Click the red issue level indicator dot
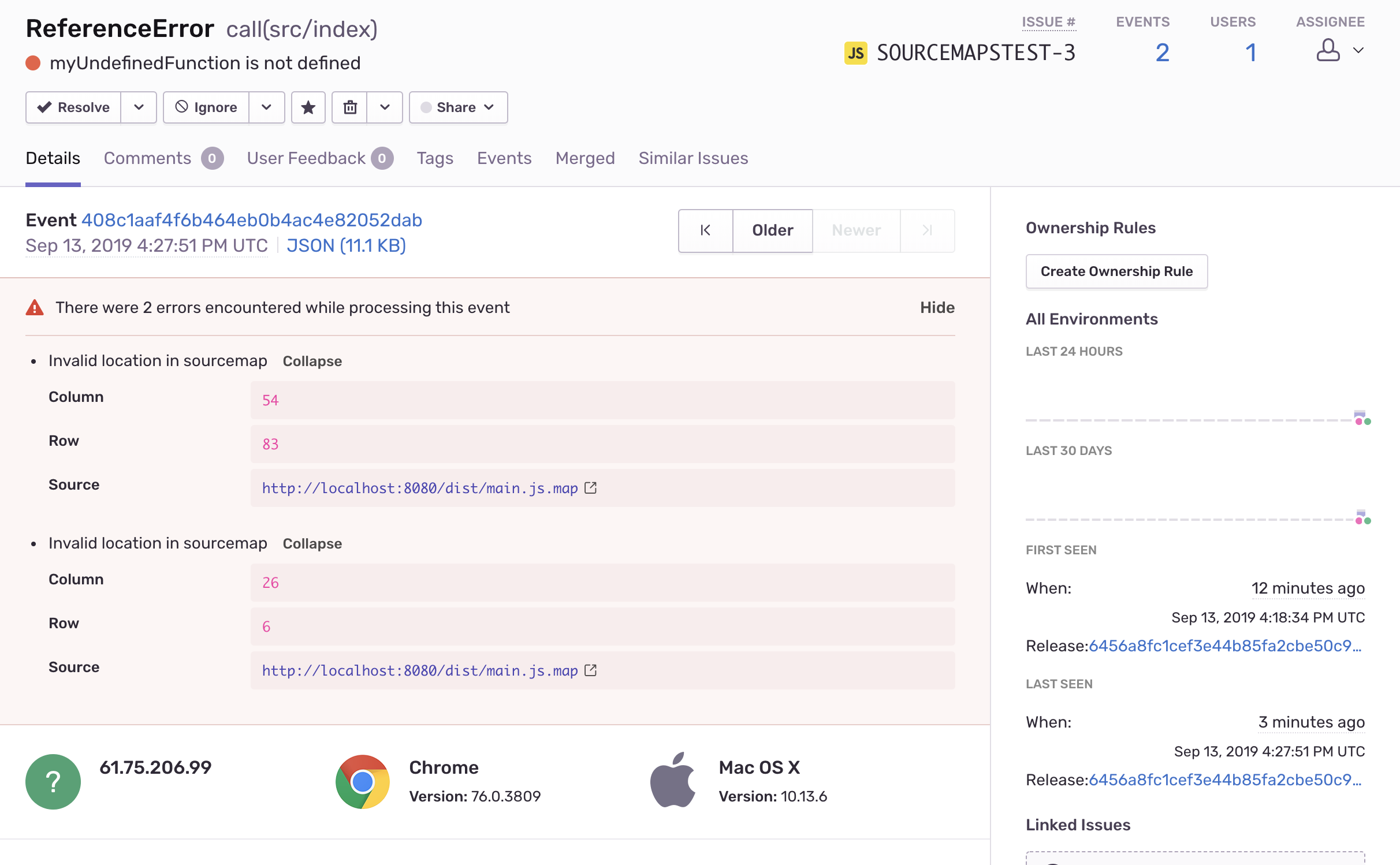The height and width of the screenshot is (865, 1400). (33, 63)
